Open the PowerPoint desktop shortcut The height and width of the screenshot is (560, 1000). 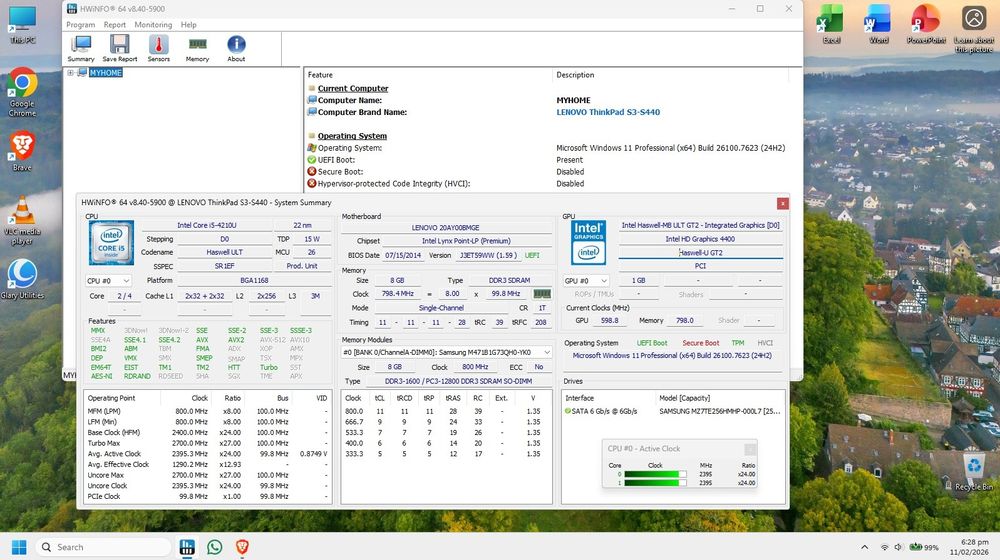click(926, 24)
